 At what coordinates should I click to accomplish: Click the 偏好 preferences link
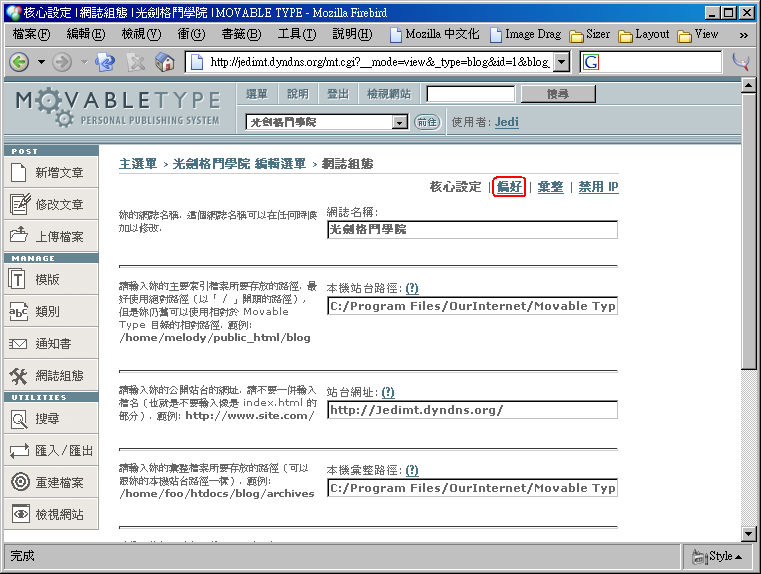509,186
